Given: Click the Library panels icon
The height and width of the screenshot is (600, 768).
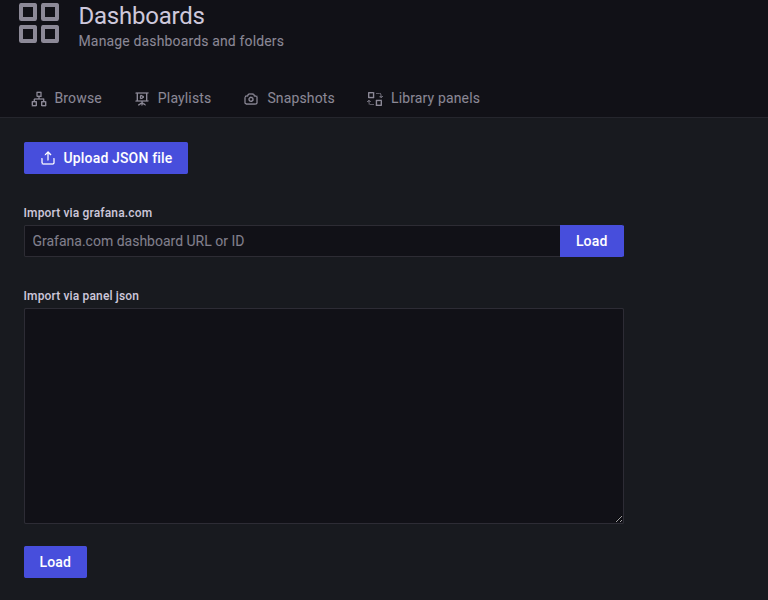Looking at the screenshot, I should click(x=375, y=99).
